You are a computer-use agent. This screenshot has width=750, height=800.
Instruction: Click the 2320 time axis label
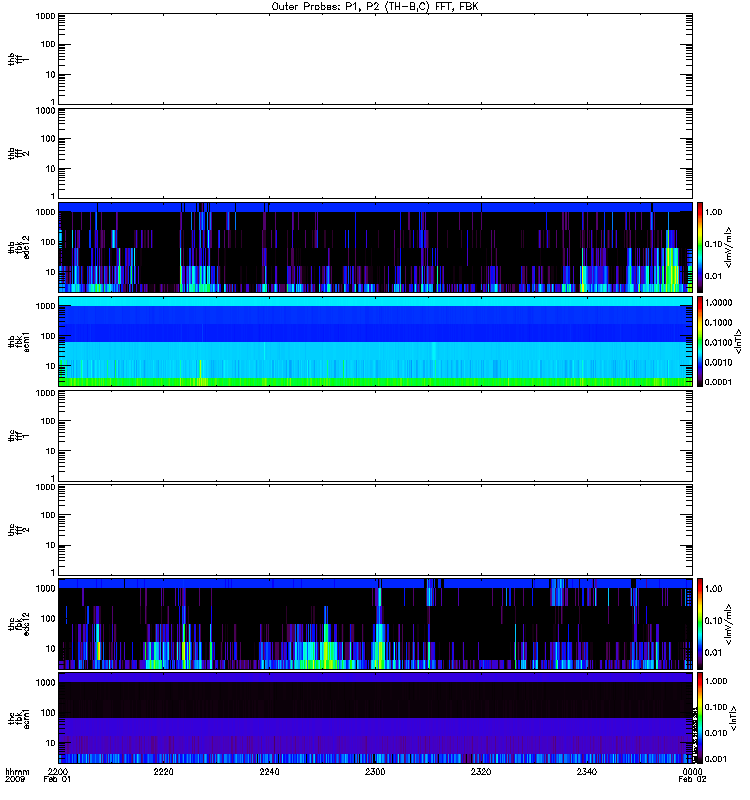pyautogui.click(x=481, y=771)
